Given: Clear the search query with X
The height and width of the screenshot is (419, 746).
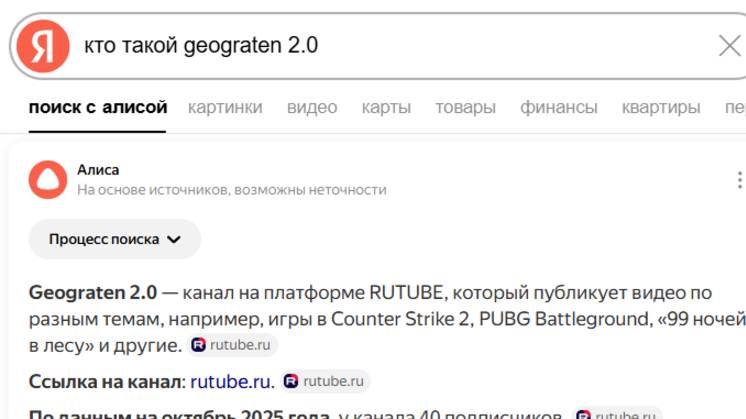Looking at the screenshot, I should point(729,46).
